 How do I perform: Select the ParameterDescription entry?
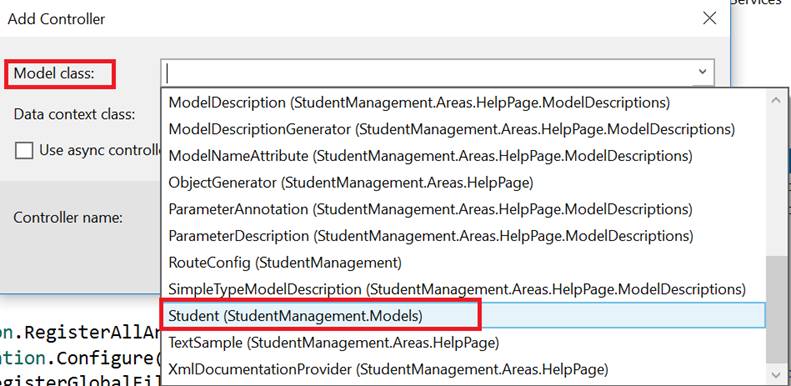point(463,236)
